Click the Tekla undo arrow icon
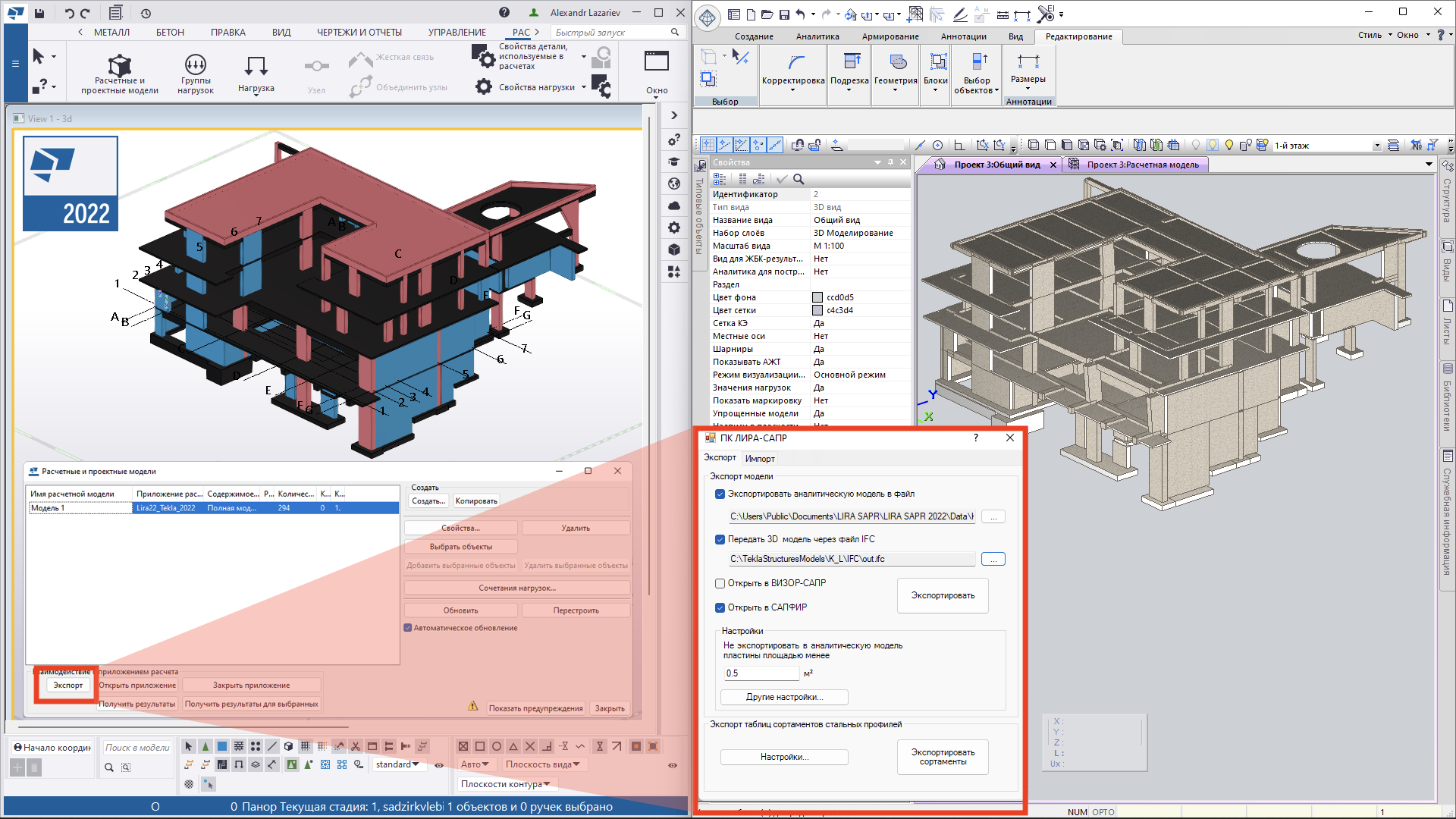Viewport: 1456px width, 819px height. (69, 13)
